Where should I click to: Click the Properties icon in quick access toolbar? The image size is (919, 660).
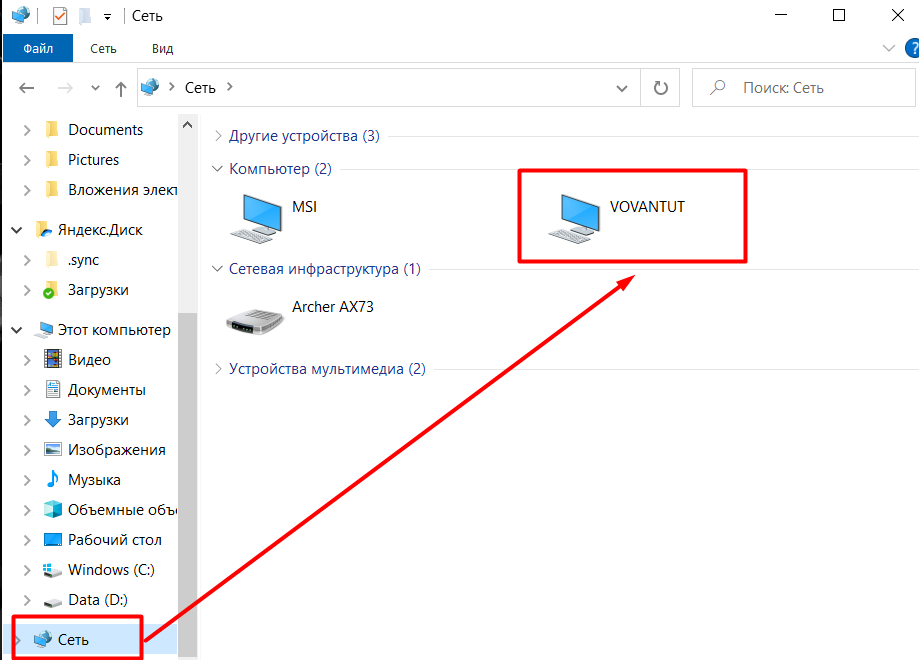[x=60, y=16]
